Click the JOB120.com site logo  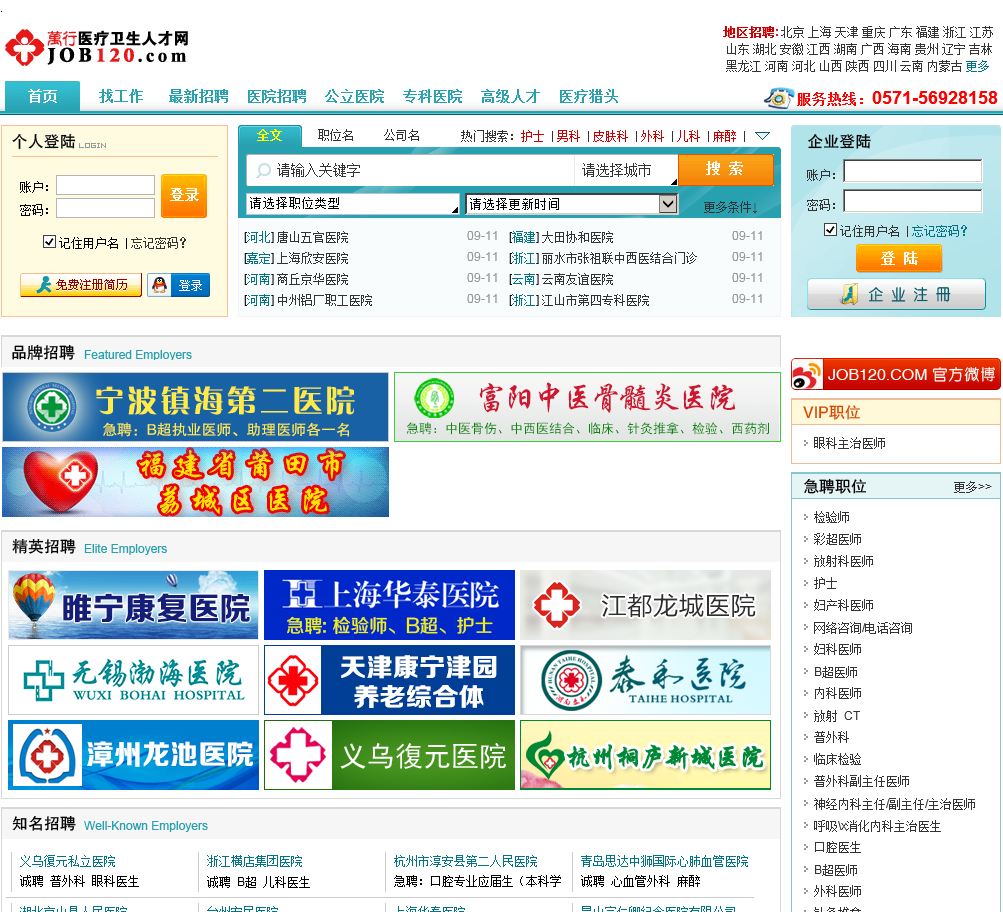pyautogui.click(x=97, y=48)
